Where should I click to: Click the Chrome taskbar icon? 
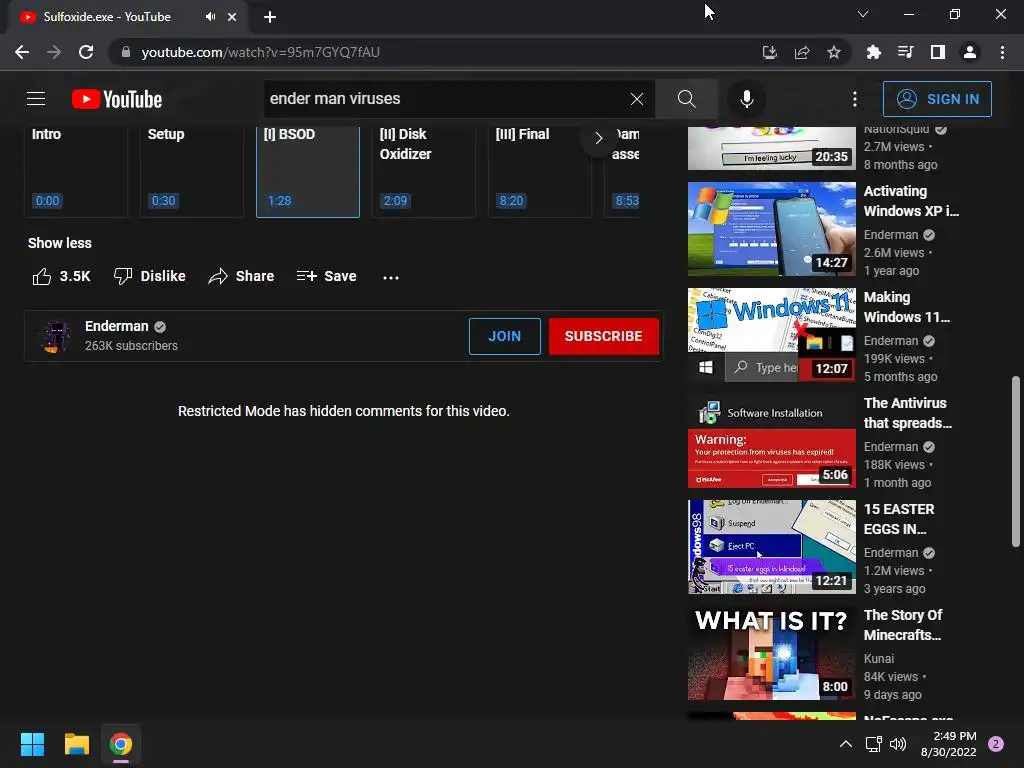point(121,744)
